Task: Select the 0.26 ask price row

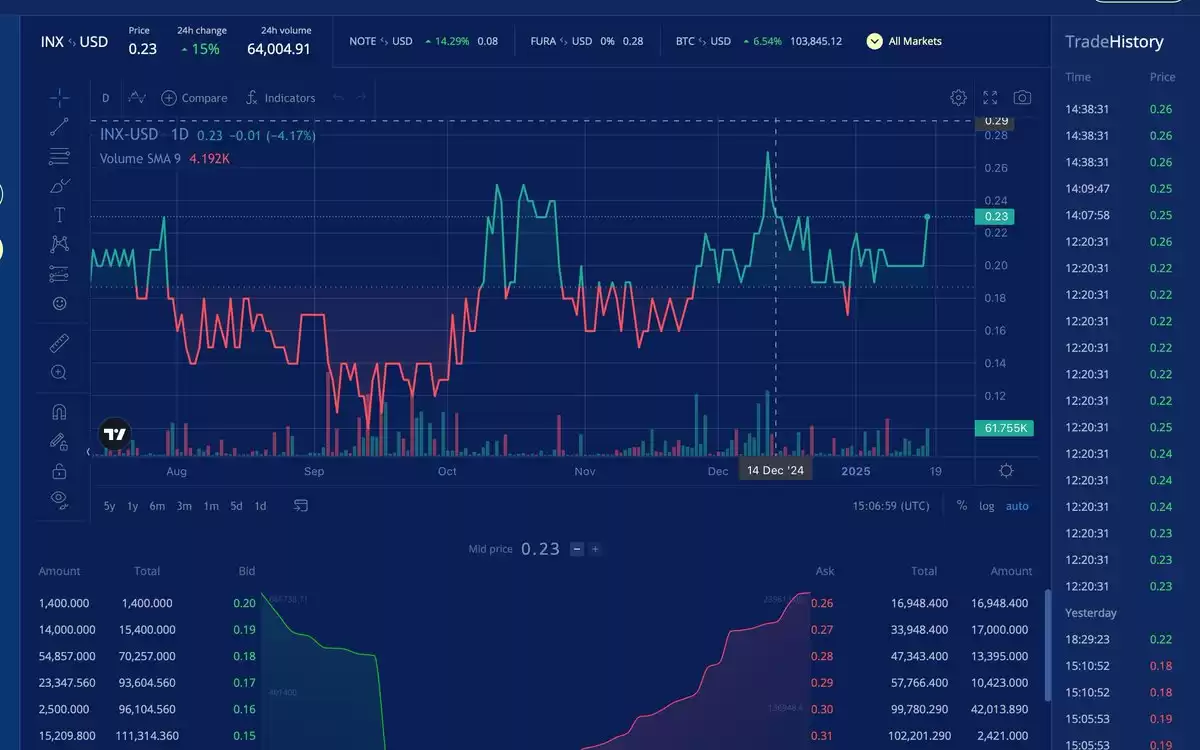Action: coord(921,603)
